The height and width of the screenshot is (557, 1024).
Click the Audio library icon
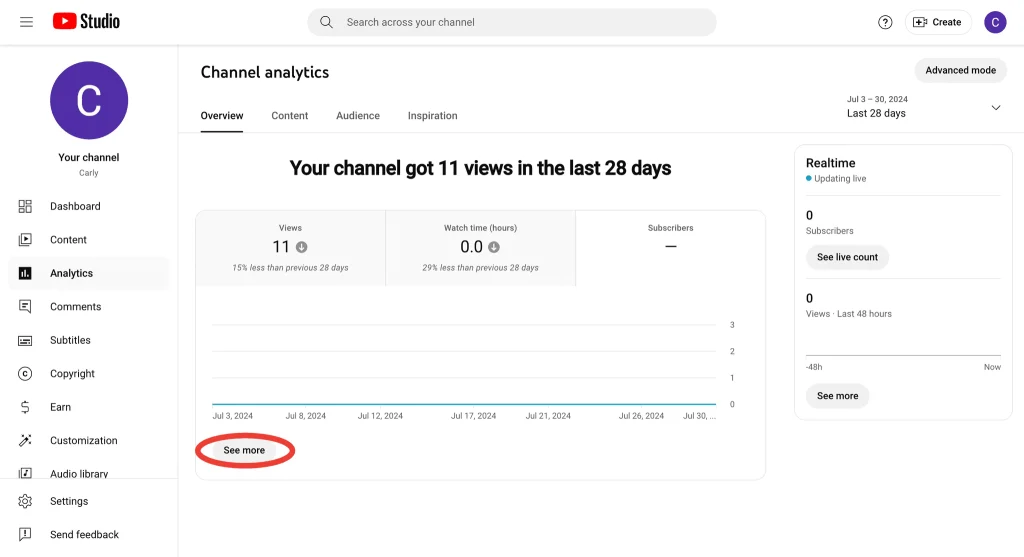click(x=25, y=473)
